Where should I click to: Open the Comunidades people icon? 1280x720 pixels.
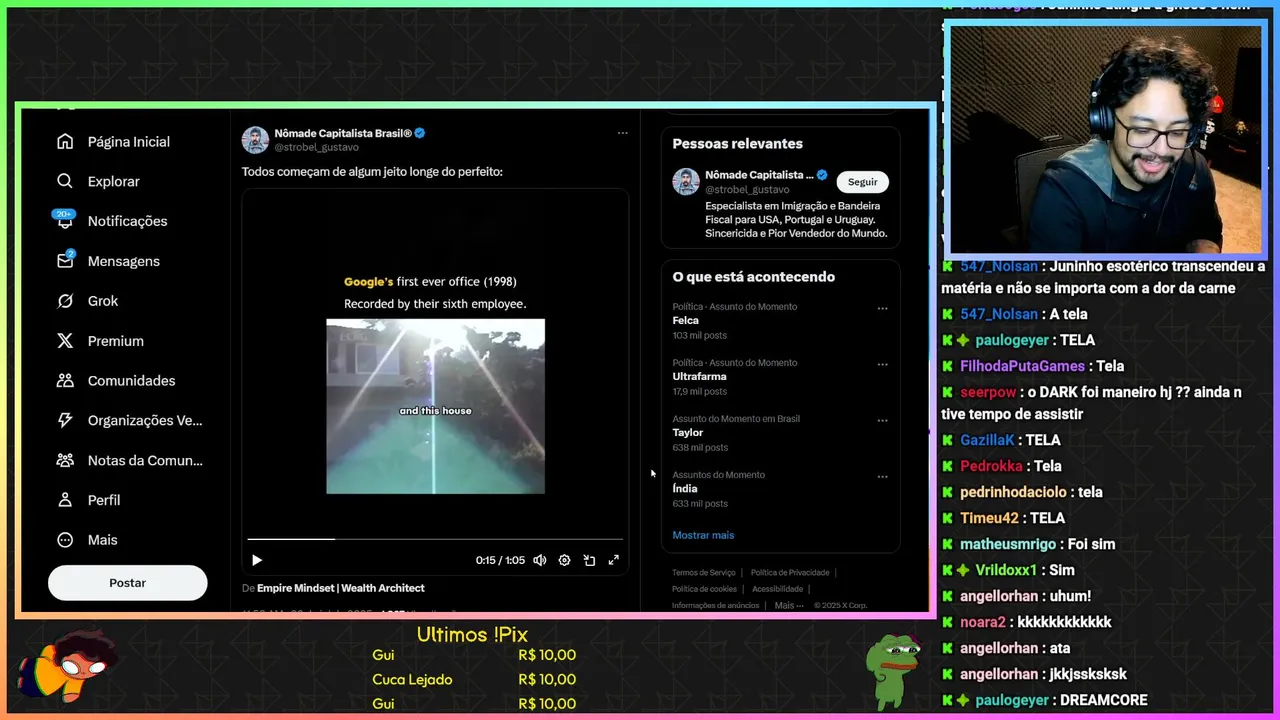65,381
